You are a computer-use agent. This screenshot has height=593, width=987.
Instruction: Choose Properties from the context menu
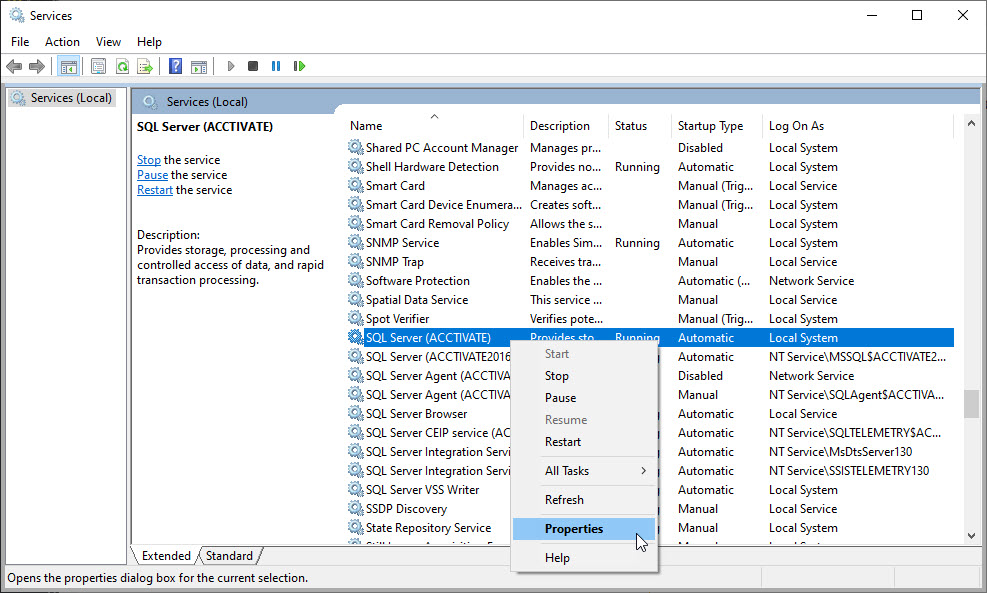click(574, 528)
